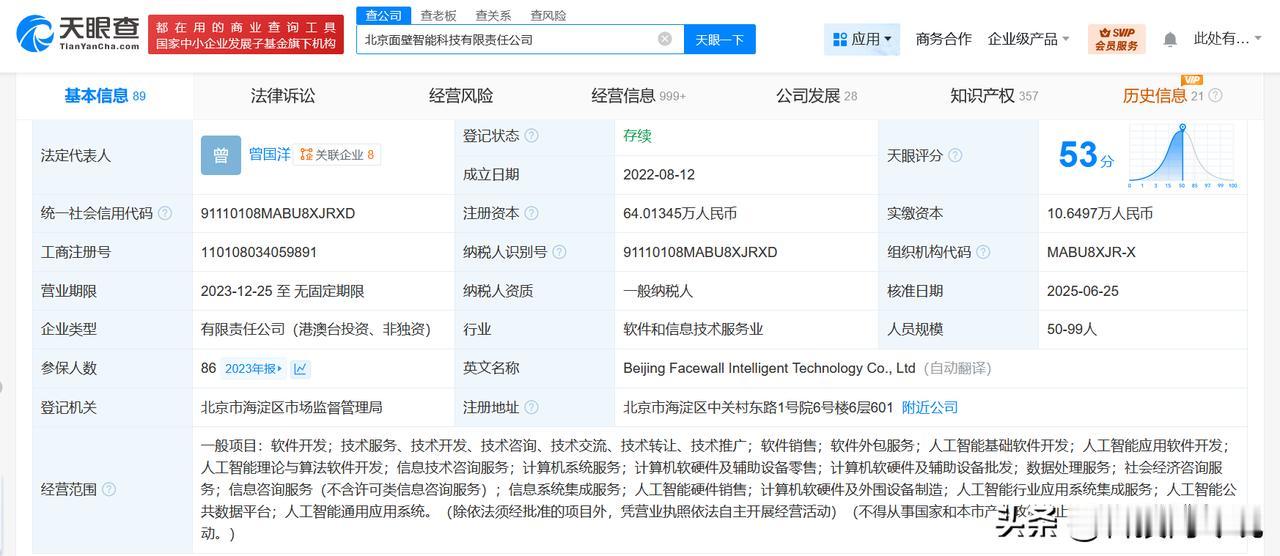The image size is (1280, 556).
Task: Open the 此处有… account menu
Action: [1230, 39]
